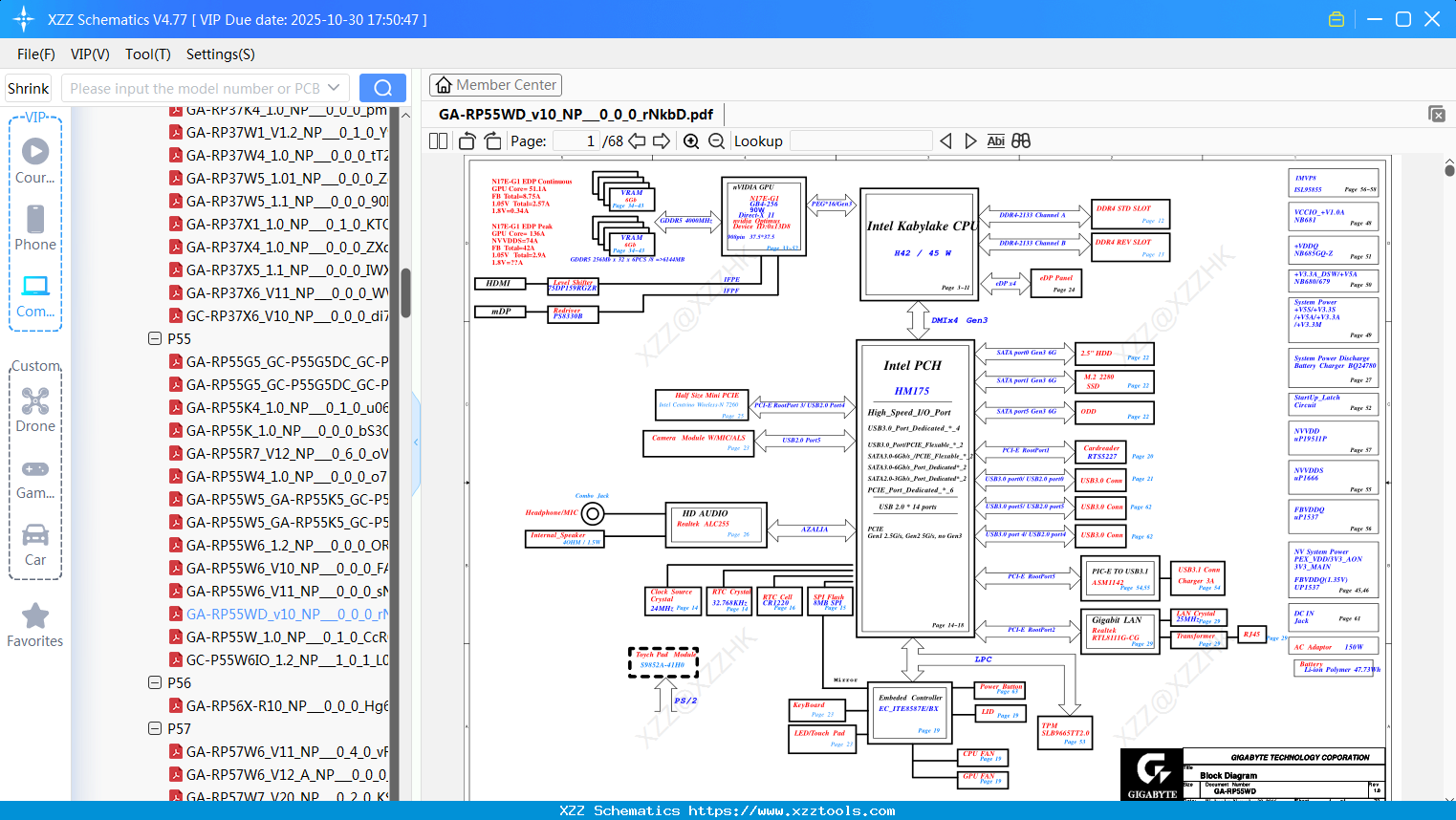
Task: Collapse left panel with splitter arrow
Action: 416,442
